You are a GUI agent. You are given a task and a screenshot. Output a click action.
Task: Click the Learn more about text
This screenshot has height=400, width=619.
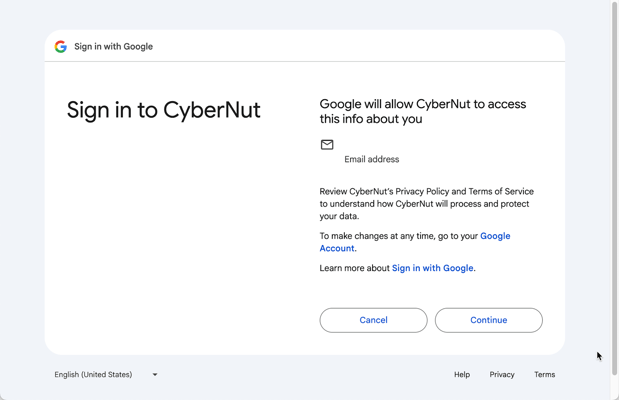[355, 268]
